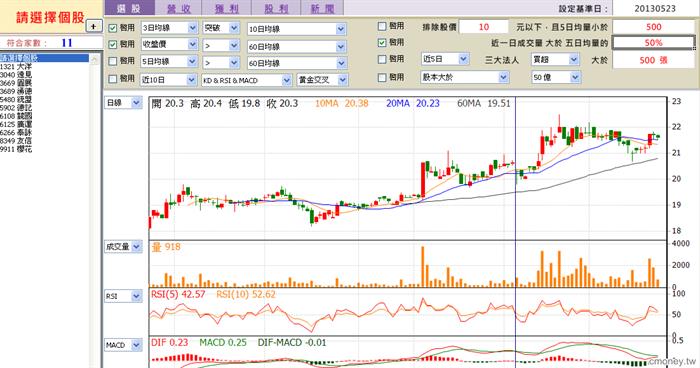Open the 新聞 tab

click(322, 8)
